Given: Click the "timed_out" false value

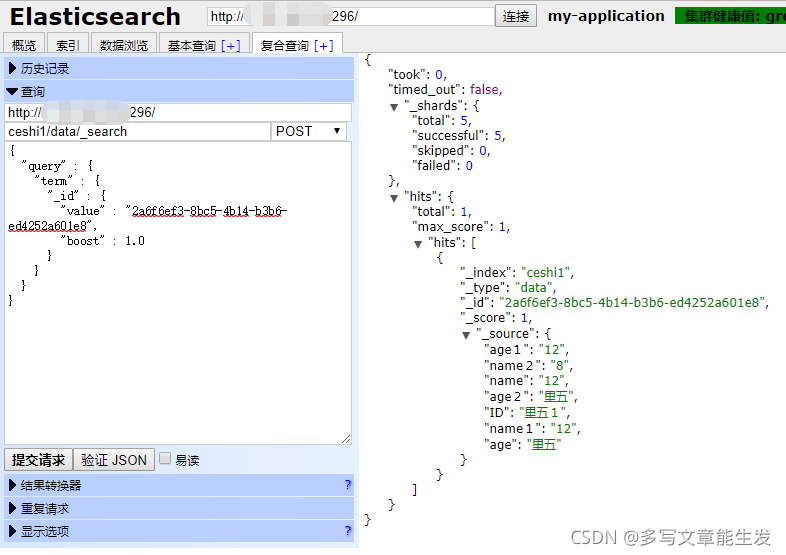Looking at the screenshot, I should click(x=484, y=89).
